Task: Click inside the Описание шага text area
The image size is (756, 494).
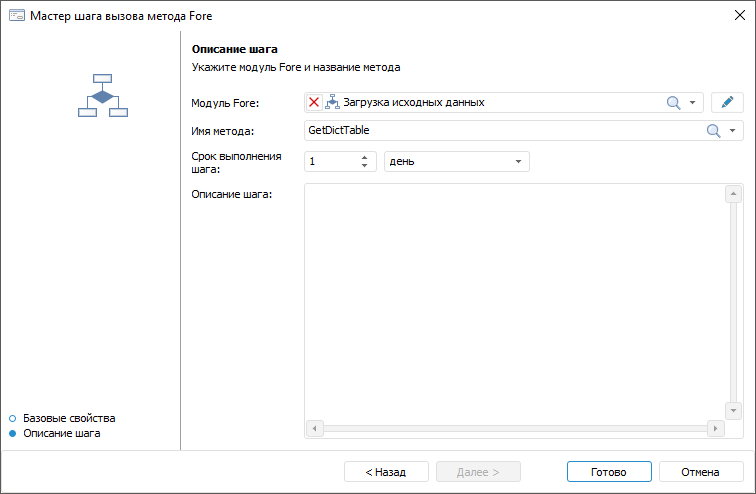Action: pos(514,300)
